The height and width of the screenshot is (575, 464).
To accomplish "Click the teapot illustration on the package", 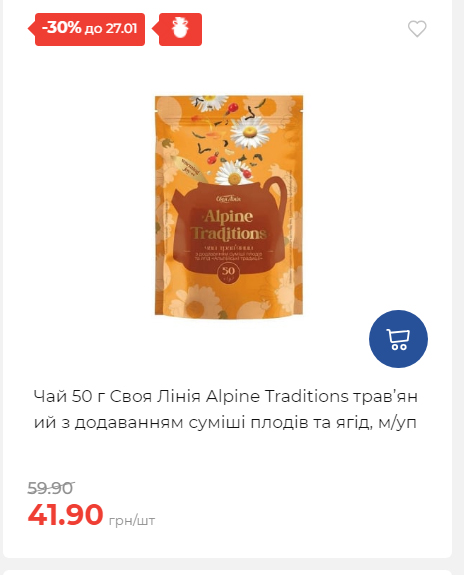I will coord(229,231).
